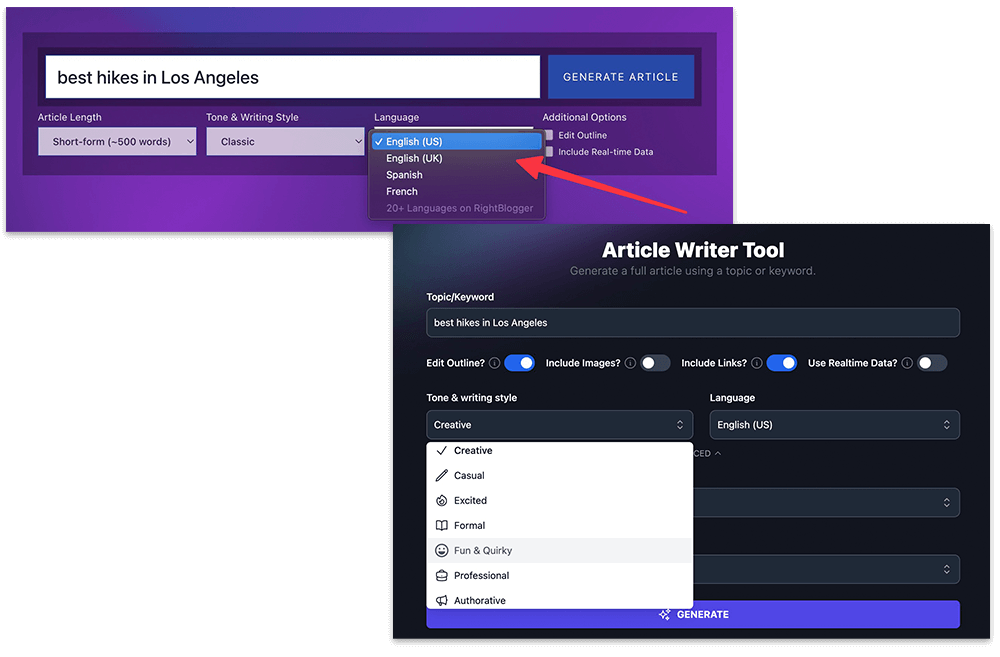The image size is (1000, 657).
Task: Click the checkmark next to Creative tone
Action: coord(441,450)
